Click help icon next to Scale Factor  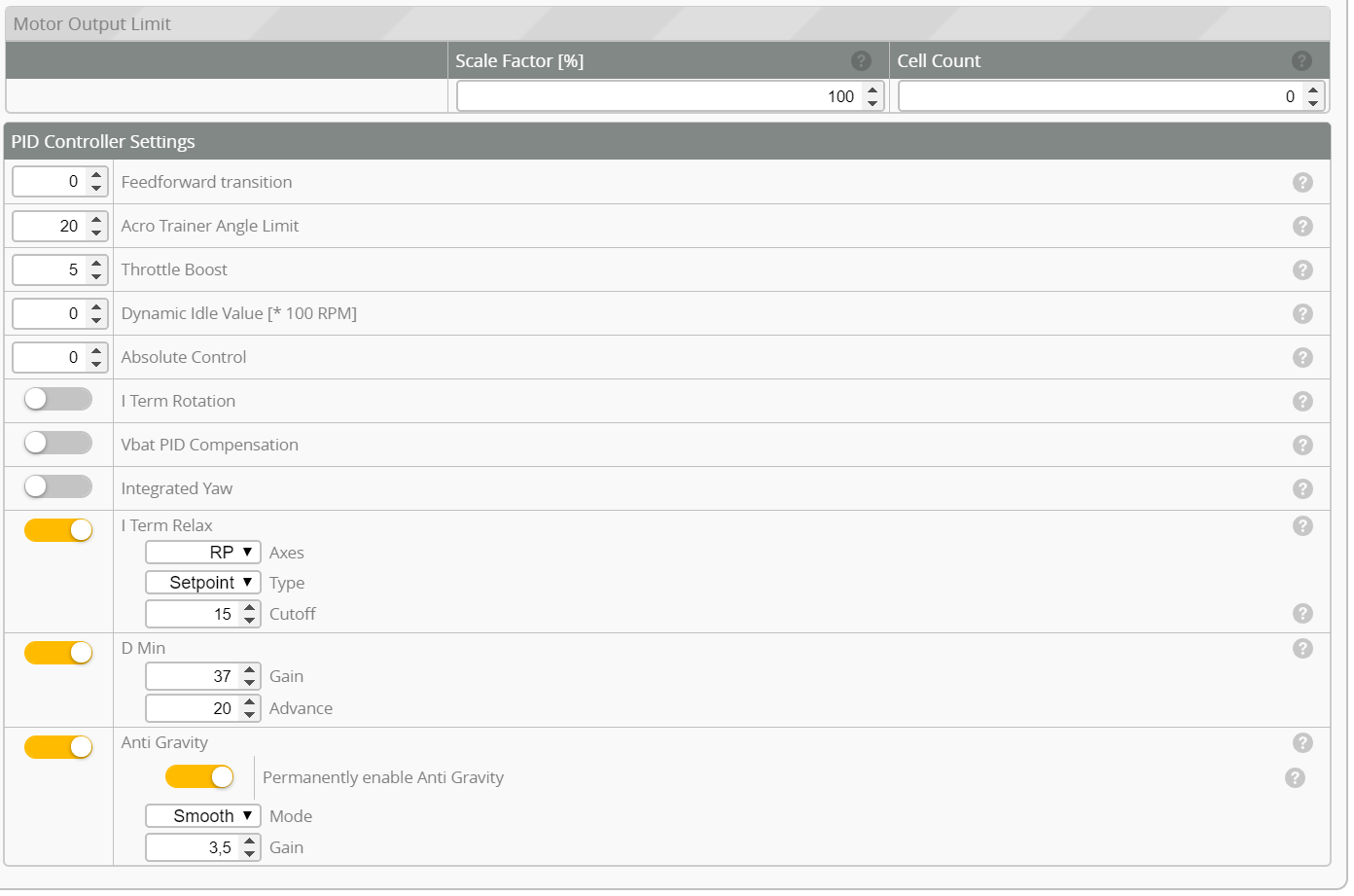861,61
